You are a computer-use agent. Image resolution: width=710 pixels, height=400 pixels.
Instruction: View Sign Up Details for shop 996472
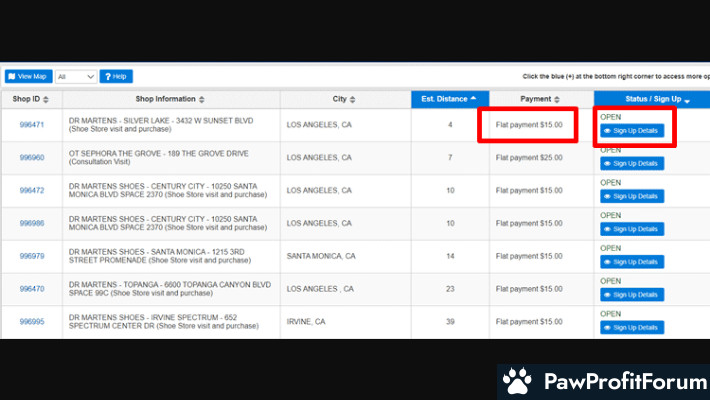[632, 197]
